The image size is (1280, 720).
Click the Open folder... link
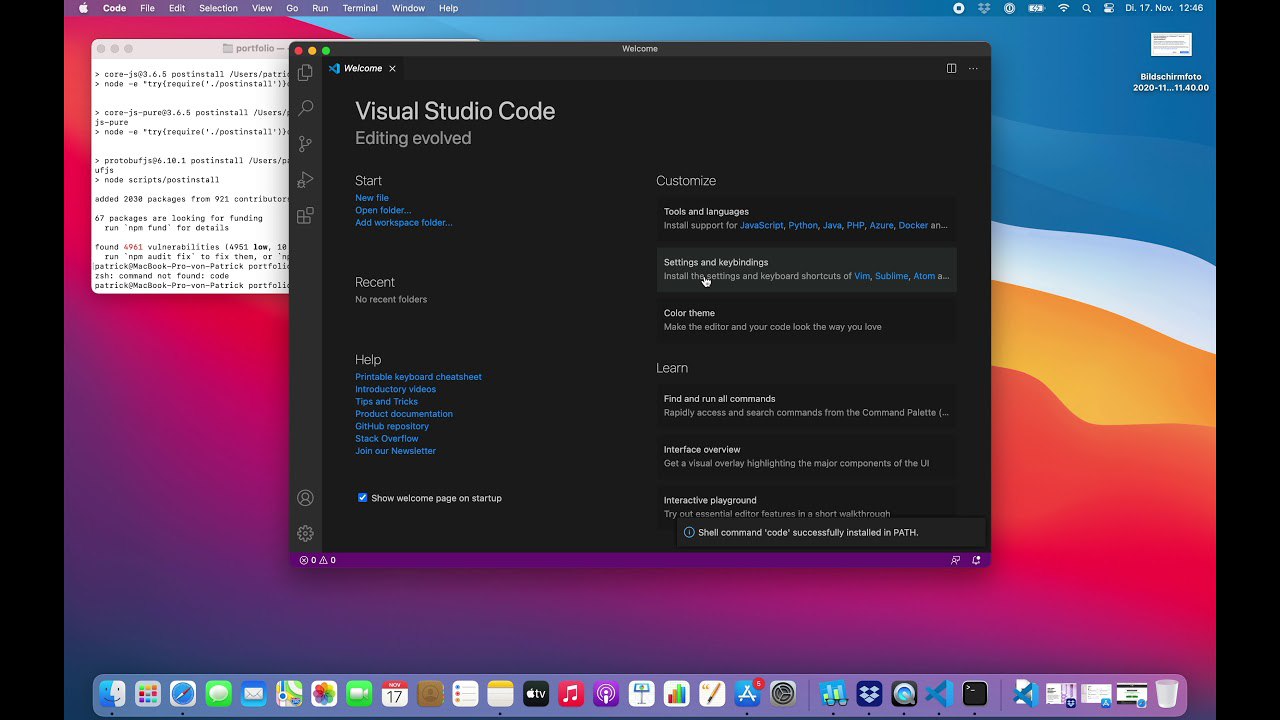[383, 210]
